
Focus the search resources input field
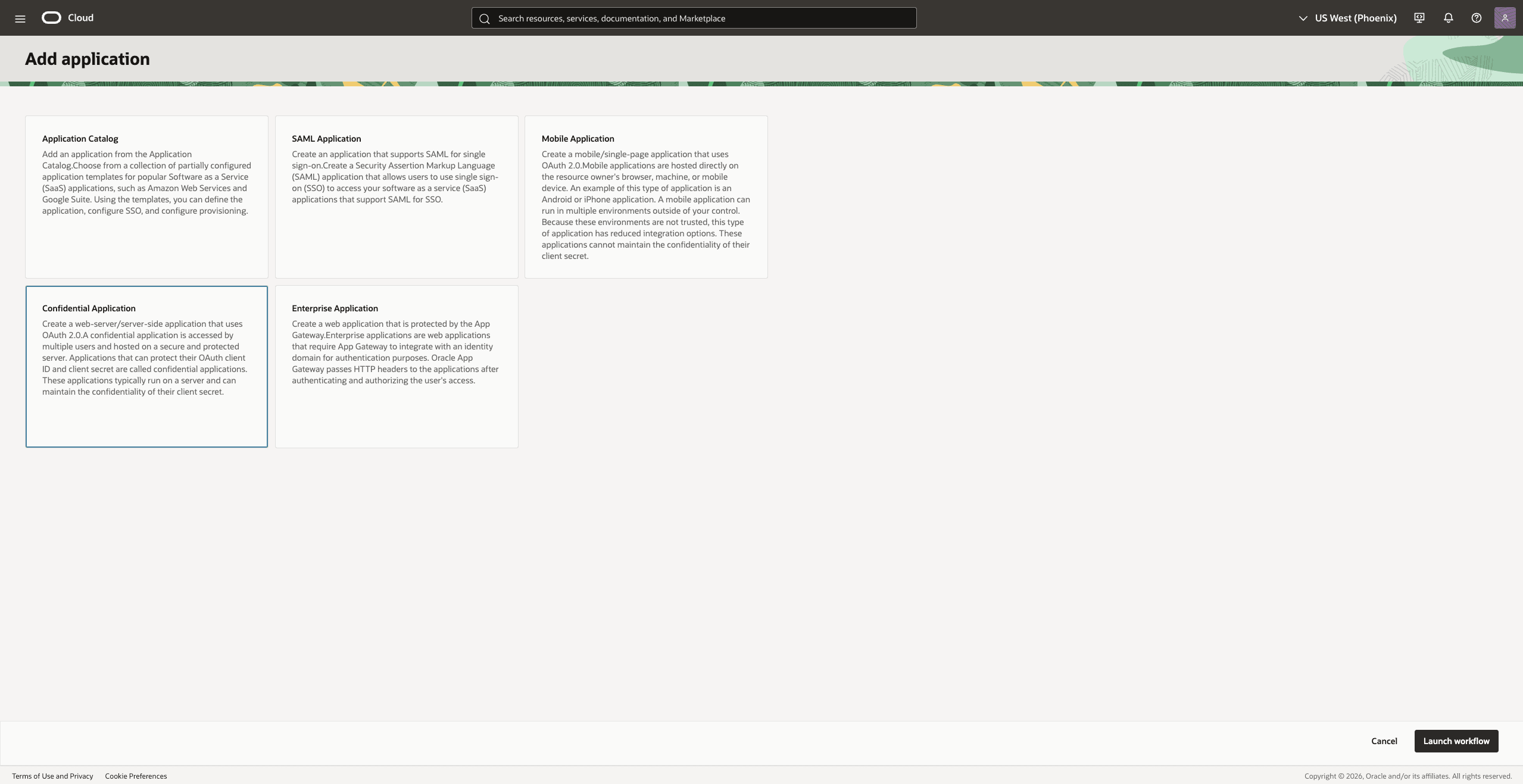click(x=694, y=18)
